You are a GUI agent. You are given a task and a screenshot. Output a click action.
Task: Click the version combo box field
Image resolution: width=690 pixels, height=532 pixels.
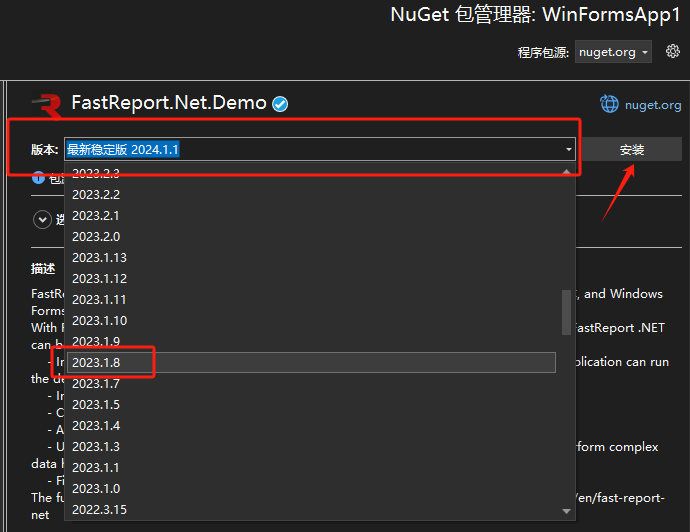click(320, 149)
